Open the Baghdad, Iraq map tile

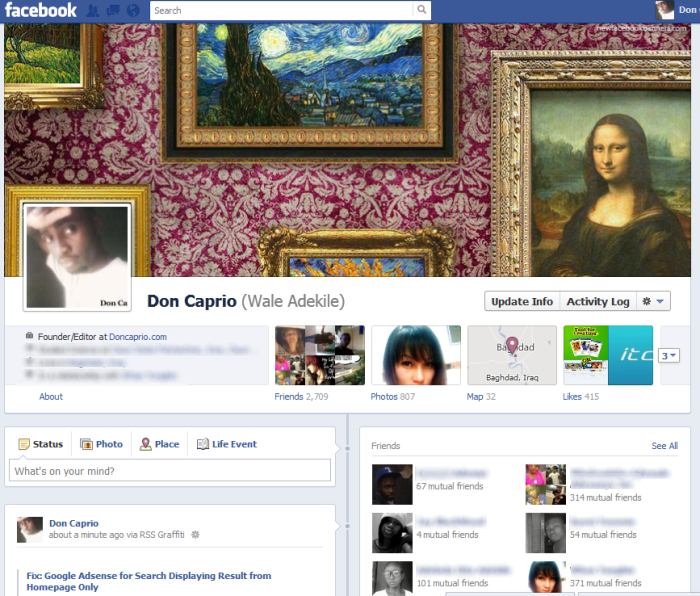pyautogui.click(x=512, y=355)
